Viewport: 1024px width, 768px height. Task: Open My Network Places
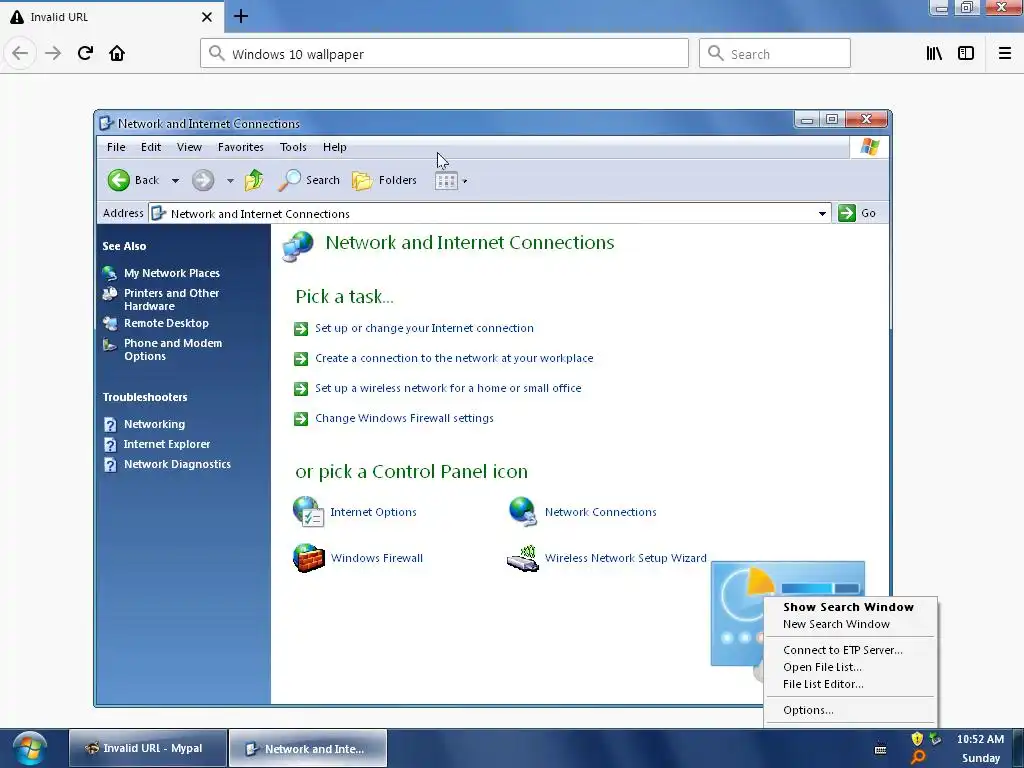[172, 273]
